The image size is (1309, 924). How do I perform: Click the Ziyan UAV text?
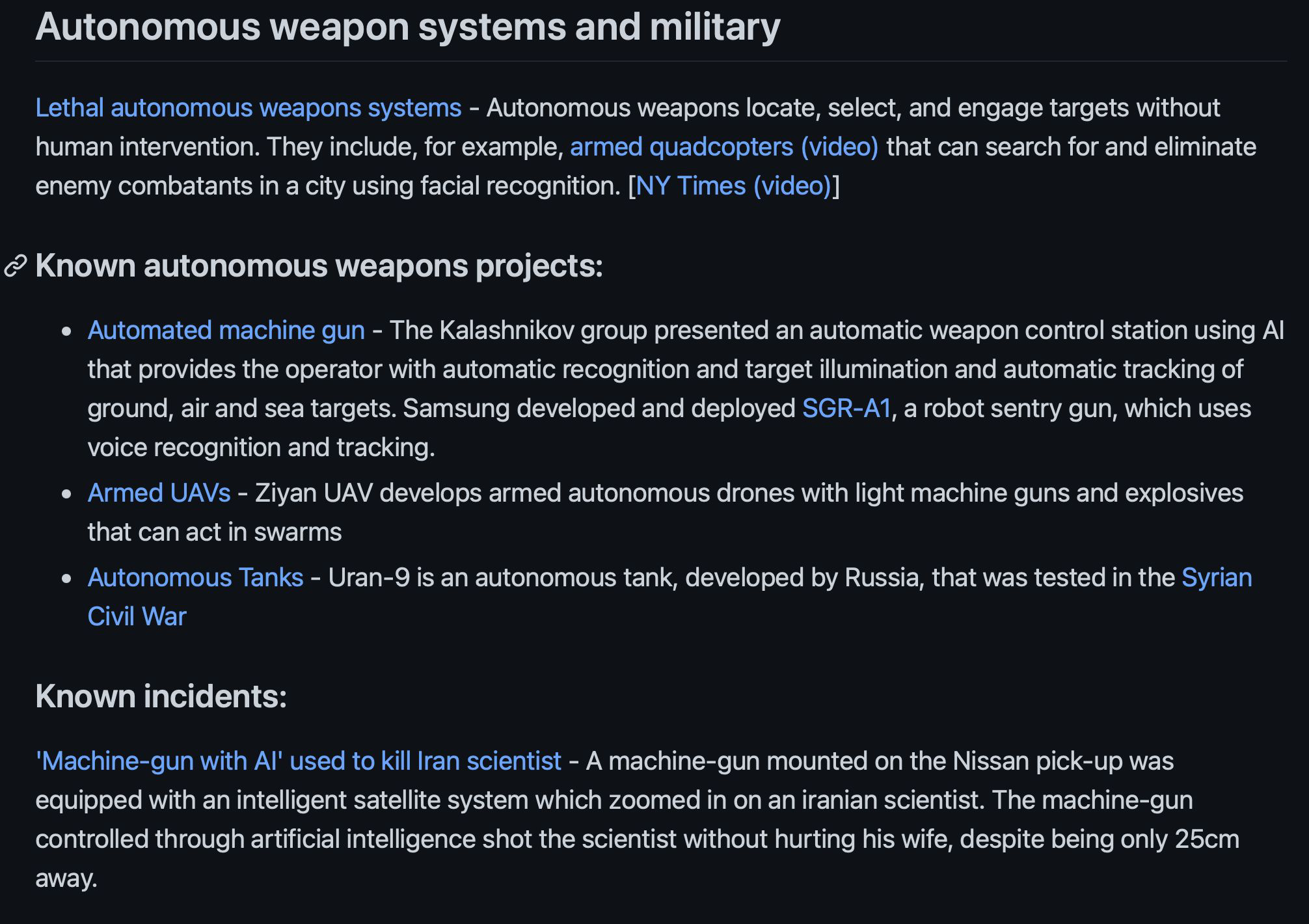(x=314, y=493)
